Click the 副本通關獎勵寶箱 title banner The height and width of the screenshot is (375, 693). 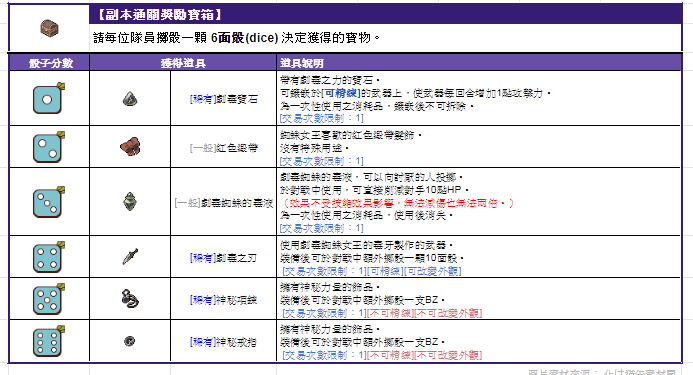(385, 15)
